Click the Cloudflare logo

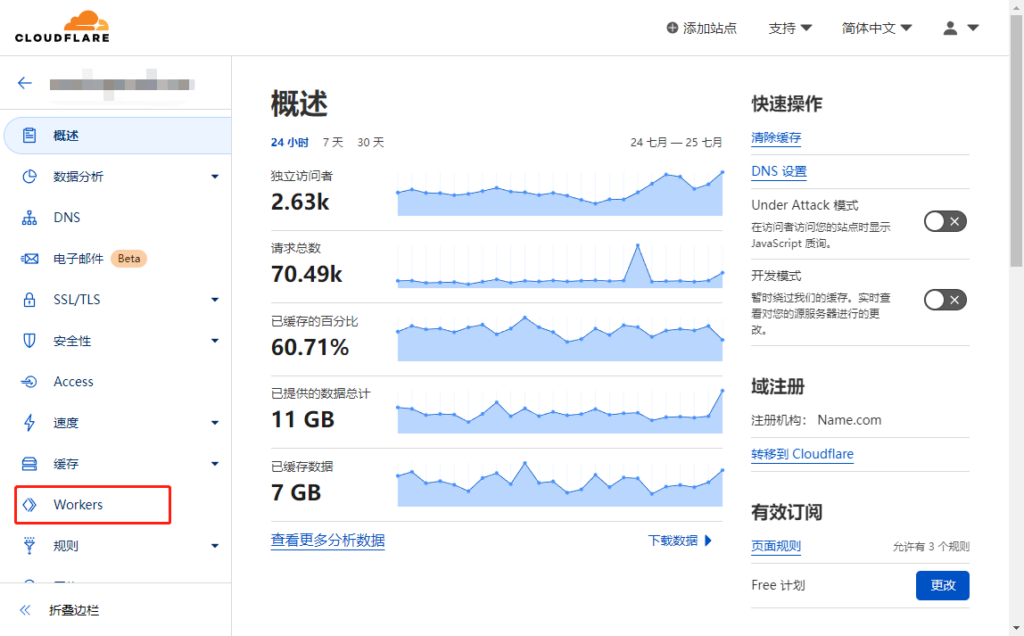(x=62, y=27)
